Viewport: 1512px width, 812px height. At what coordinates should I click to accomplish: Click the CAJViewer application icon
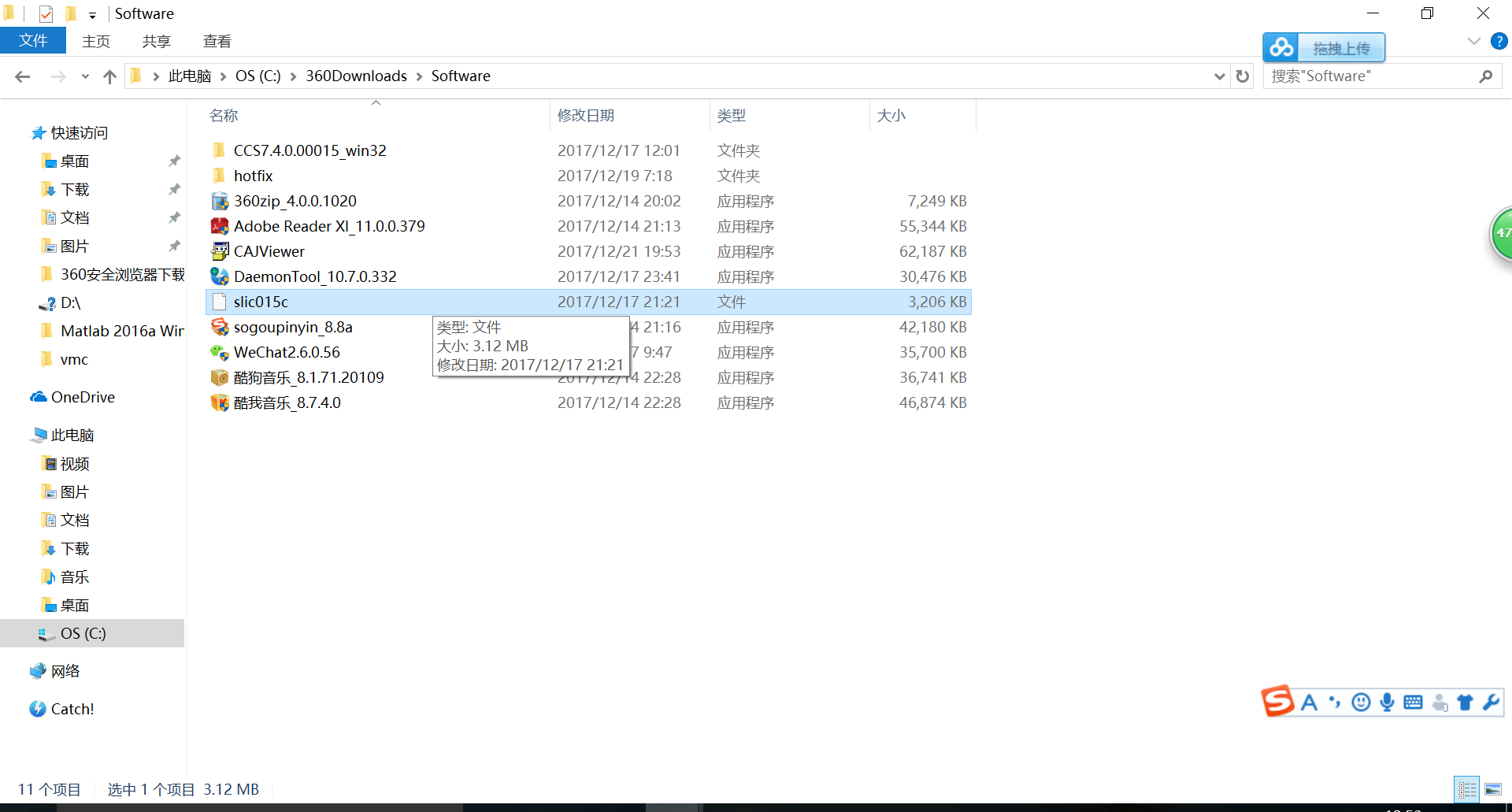pos(220,252)
